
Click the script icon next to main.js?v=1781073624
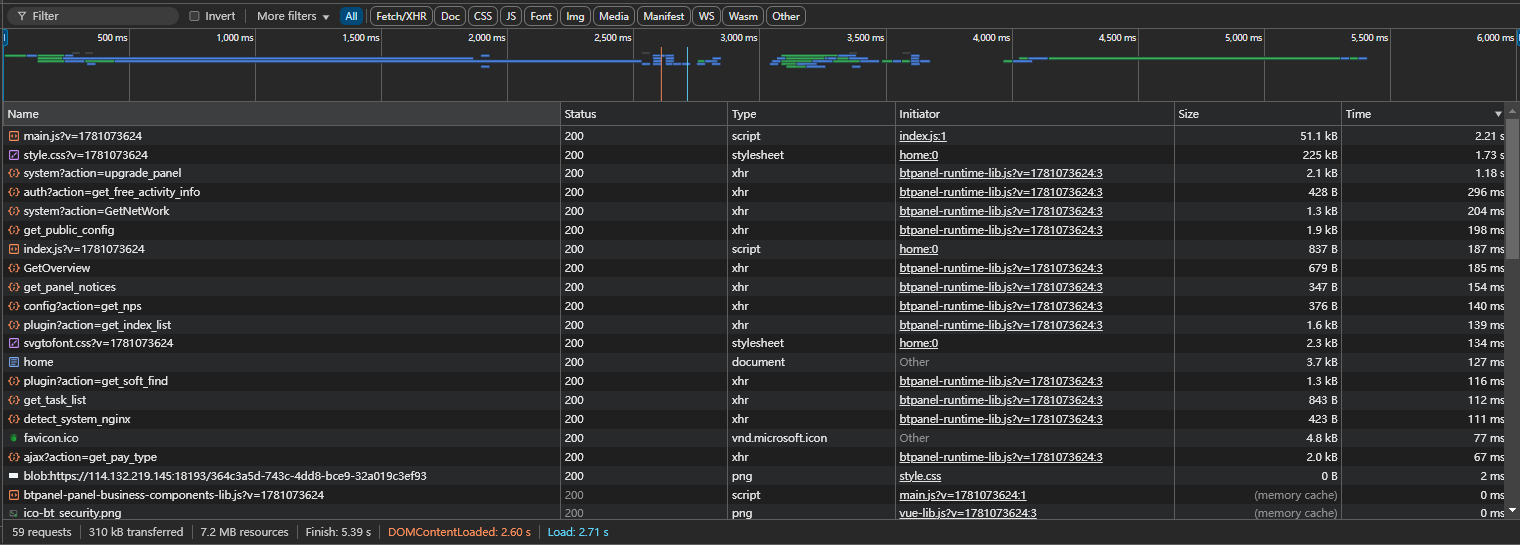click(x=14, y=135)
